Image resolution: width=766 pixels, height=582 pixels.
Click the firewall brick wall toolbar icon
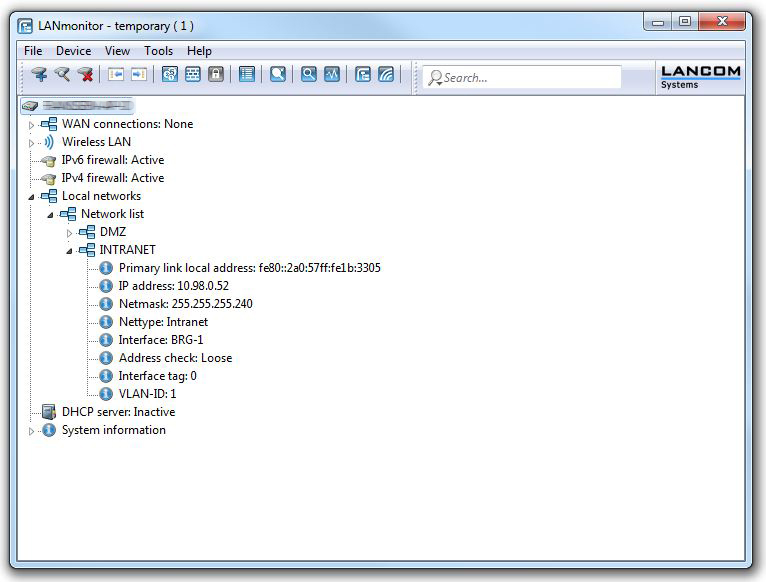click(x=193, y=74)
